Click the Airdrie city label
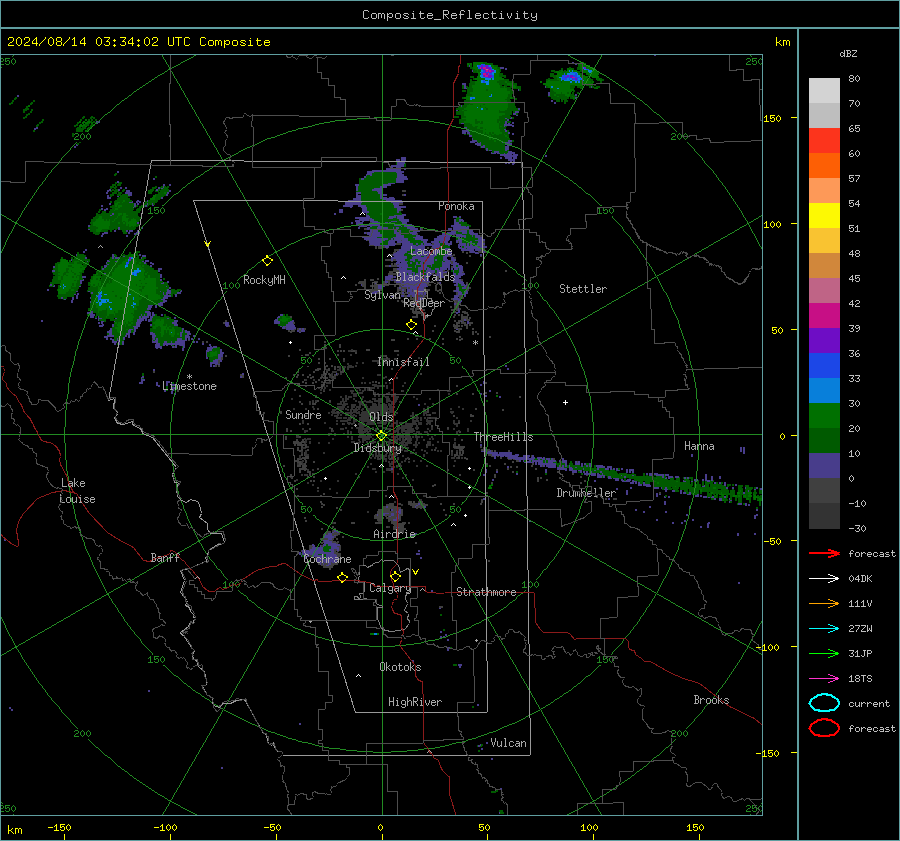This screenshot has height=841, width=900. [x=394, y=534]
